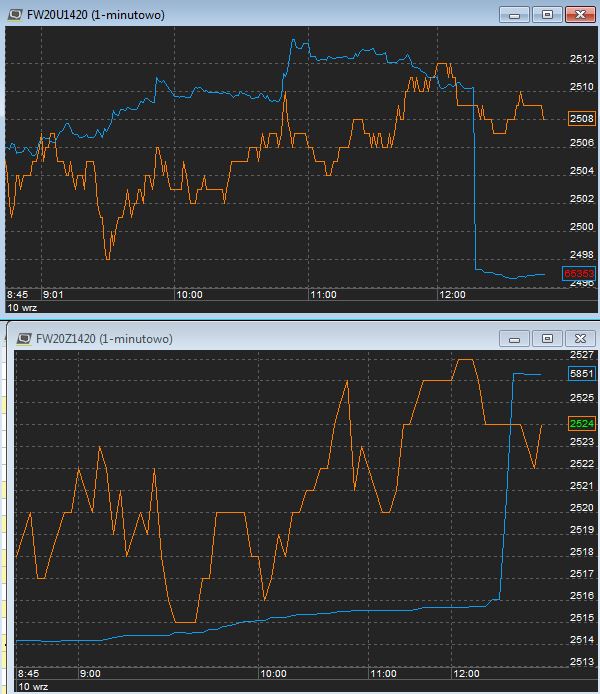Minimize the FW20Z1420 chart window
This screenshot has height=694, width=600.
514,339
